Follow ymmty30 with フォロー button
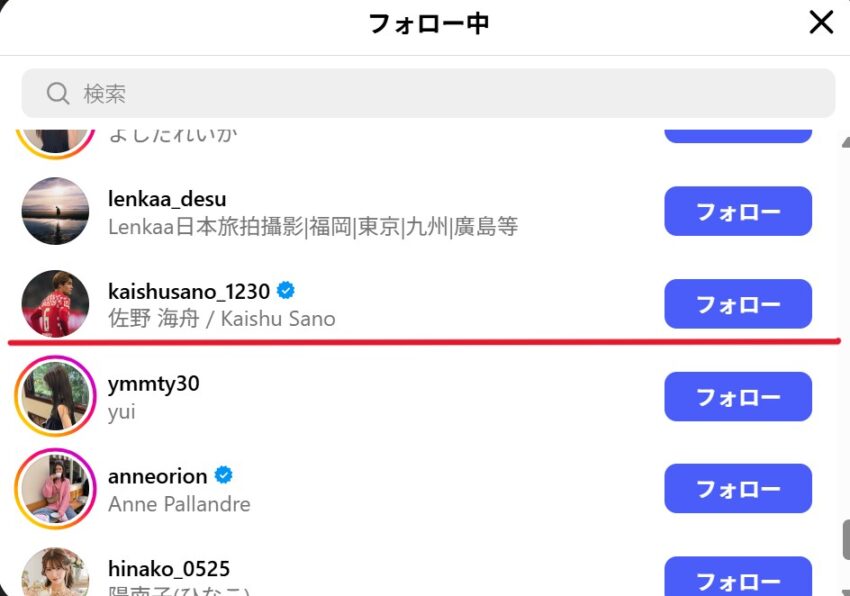850x596 pixels. tap(738, 396)
